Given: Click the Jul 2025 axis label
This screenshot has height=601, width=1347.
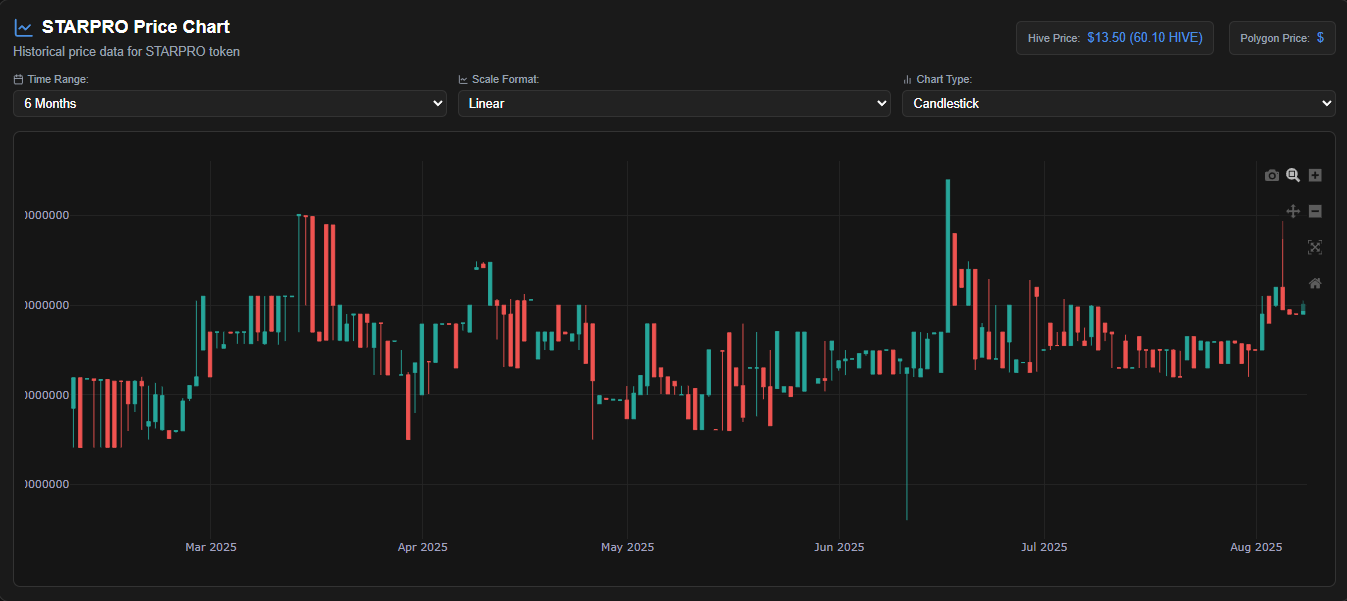Looking at the screenshot, I should point(1044,547).
